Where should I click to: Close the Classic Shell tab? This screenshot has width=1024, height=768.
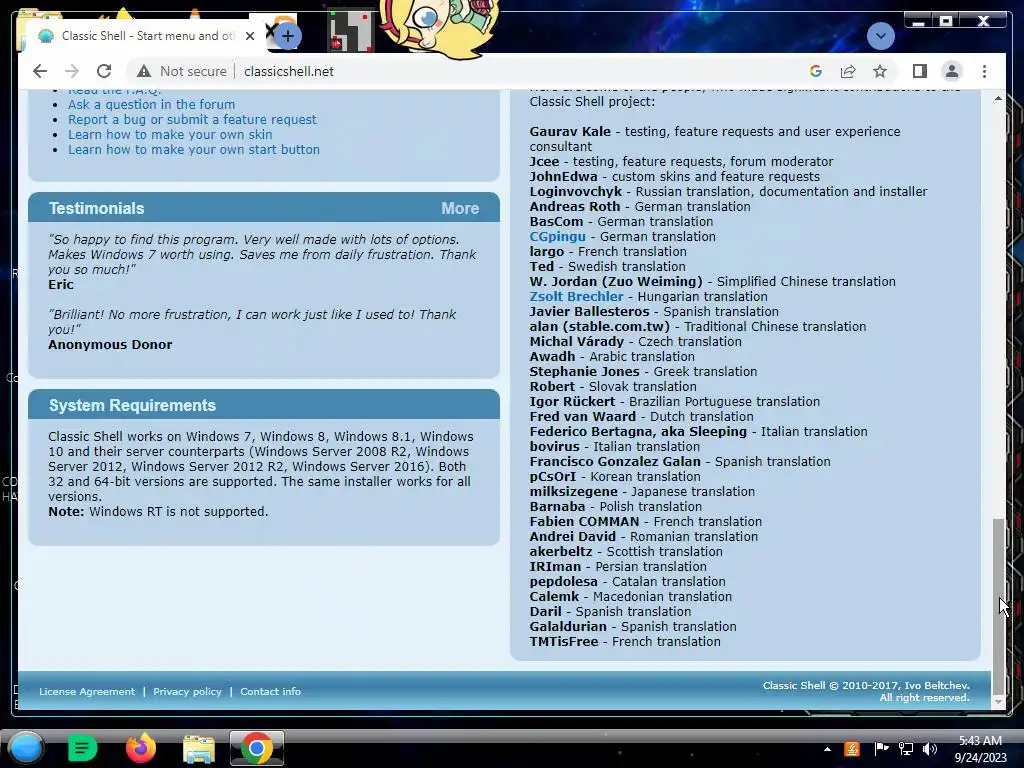coord(249,36)
